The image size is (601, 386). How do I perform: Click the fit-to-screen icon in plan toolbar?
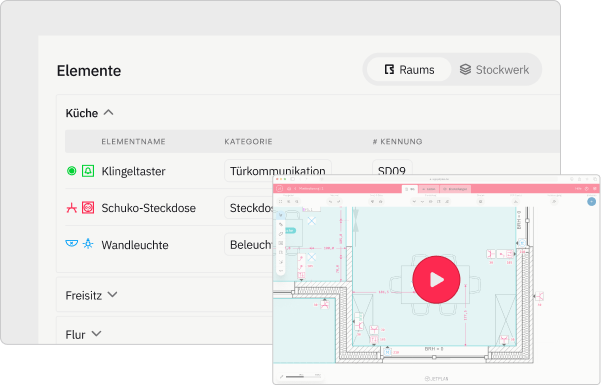pyautogui.click(x=281, y=202)
